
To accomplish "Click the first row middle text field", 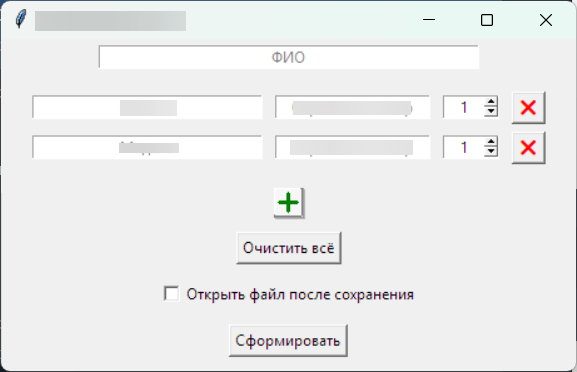I will coord(353,107).
